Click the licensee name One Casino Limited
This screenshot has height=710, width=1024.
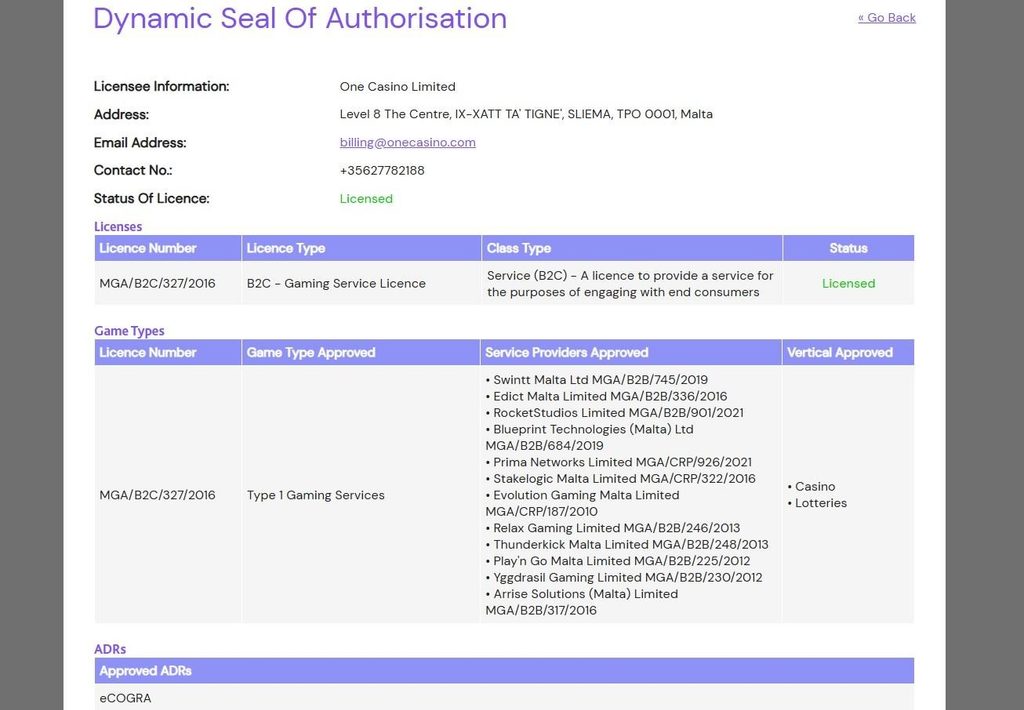398,86
